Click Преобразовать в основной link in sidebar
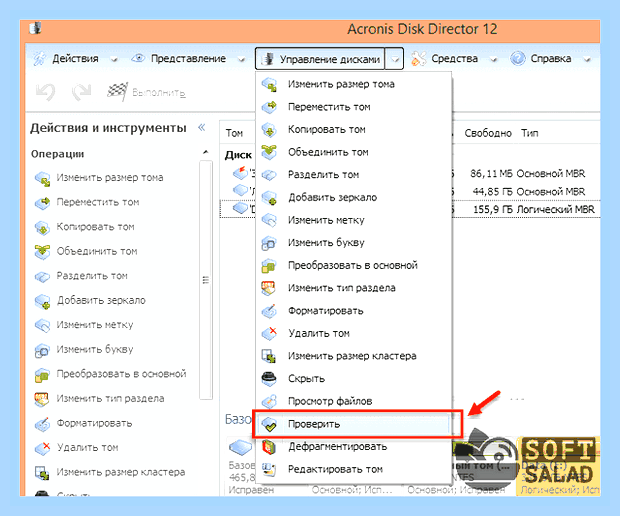Viewport: 620px width, 516px height. tap(121, 374)
